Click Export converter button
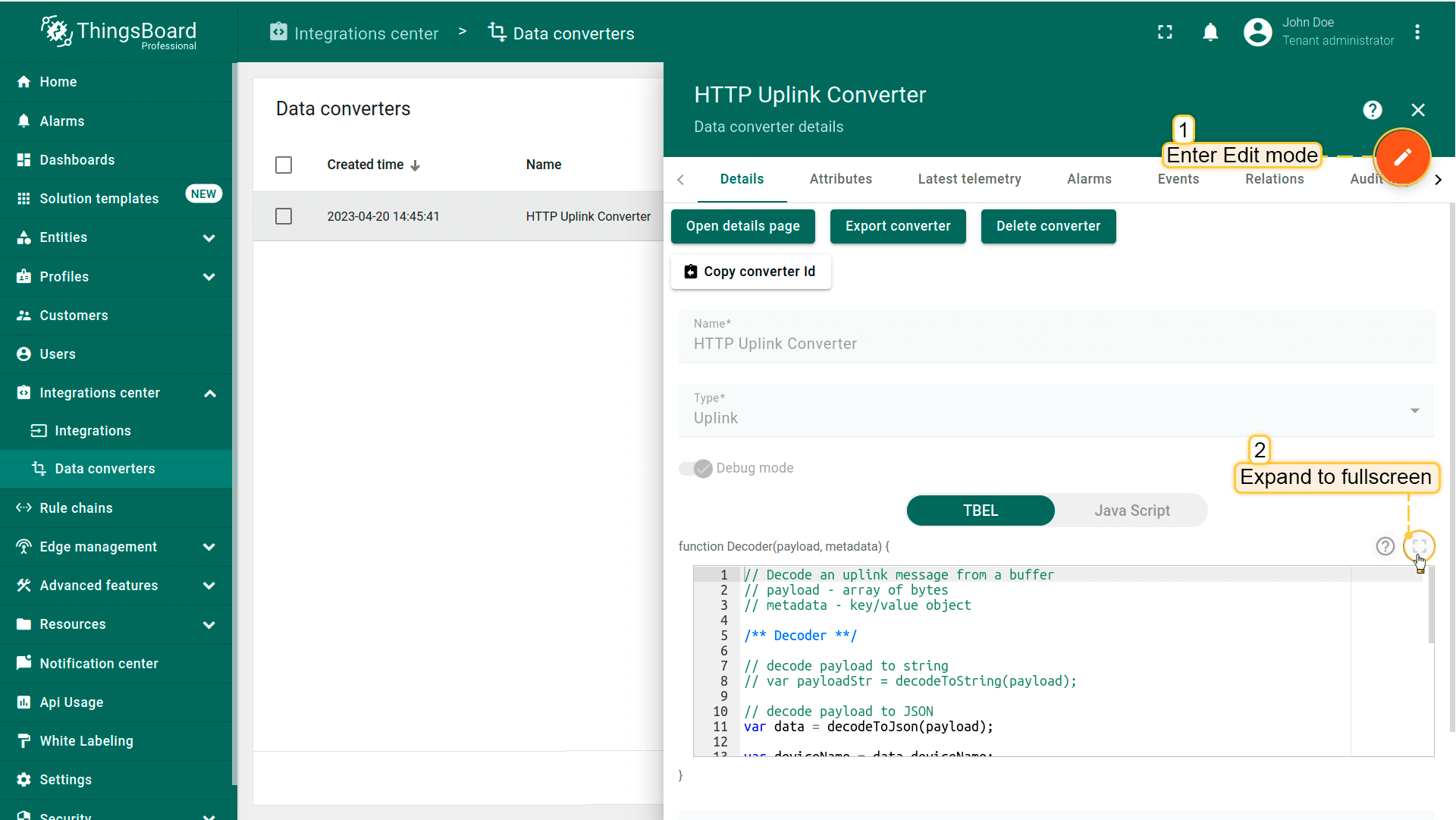Image resolution: width=1456 pixels, height=820 pixels. tap(897, 226)
